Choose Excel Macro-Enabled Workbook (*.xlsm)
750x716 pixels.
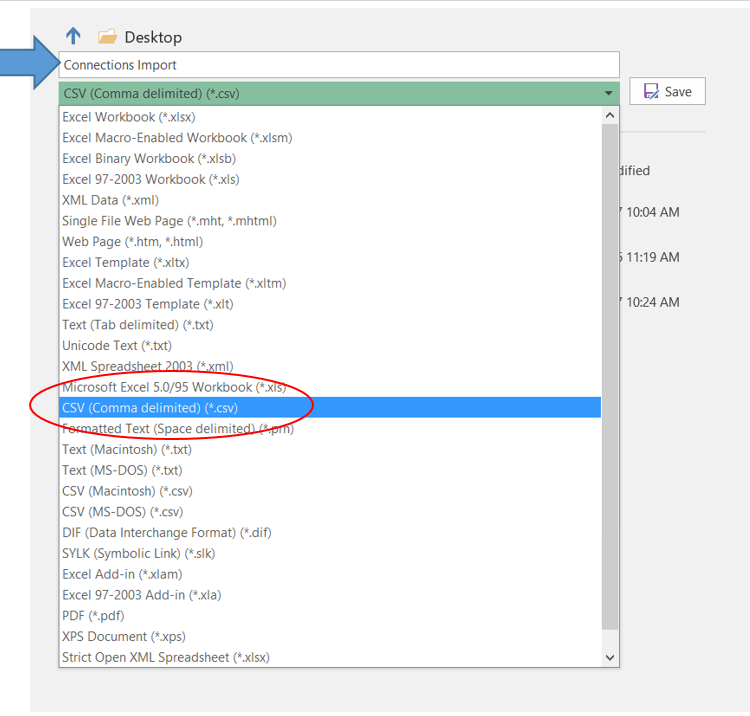(177, 138)
